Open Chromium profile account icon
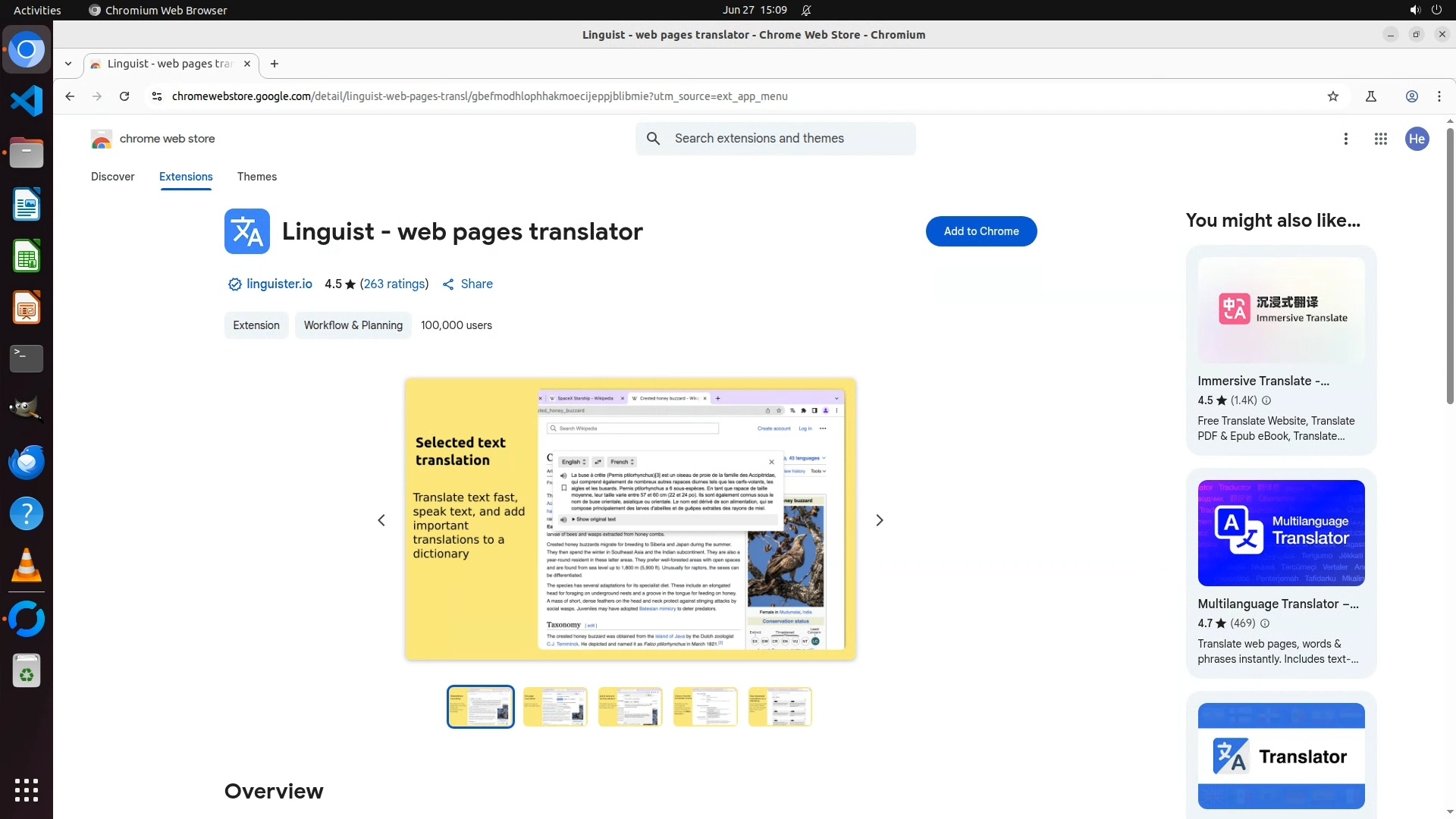The image size is (1456, 819). pos(1411,96)
